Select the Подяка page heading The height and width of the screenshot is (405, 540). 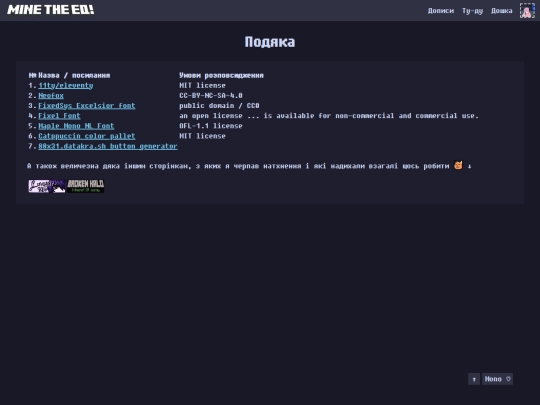(270, 42)
